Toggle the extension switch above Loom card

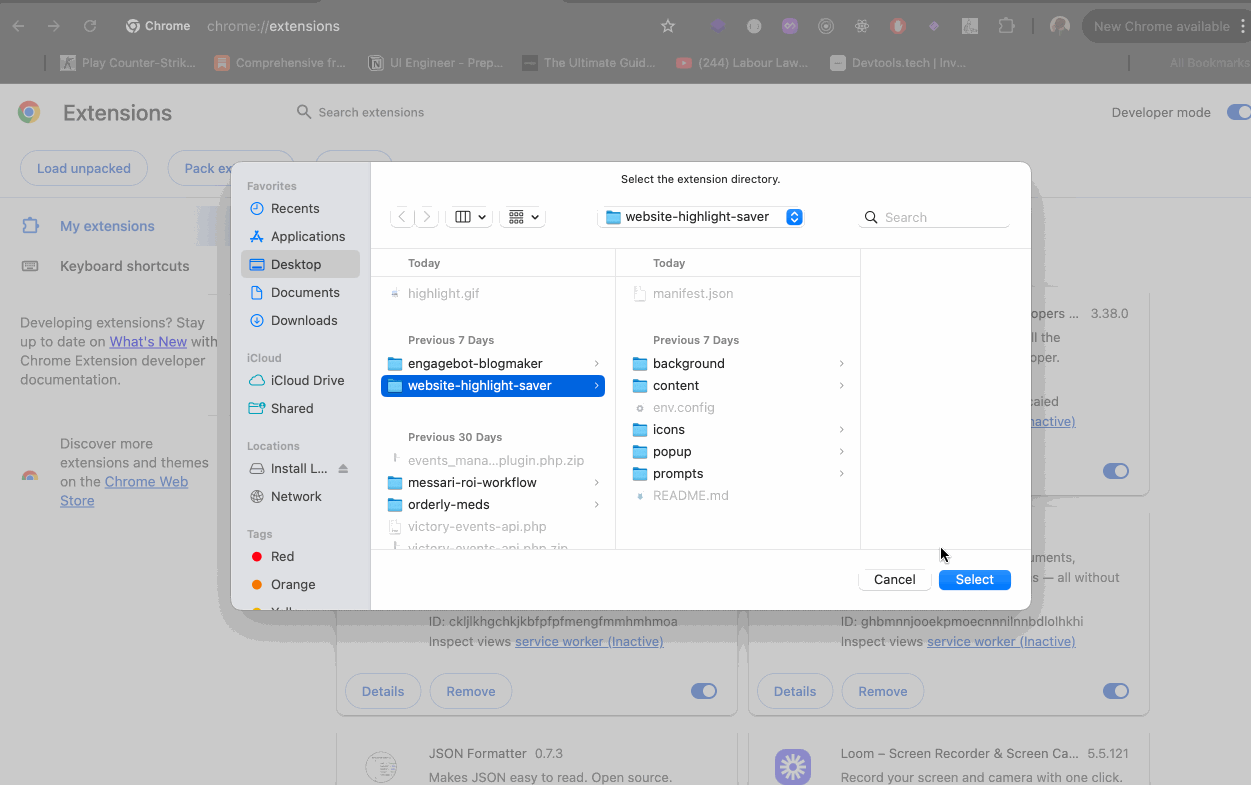coord(1115,691)
